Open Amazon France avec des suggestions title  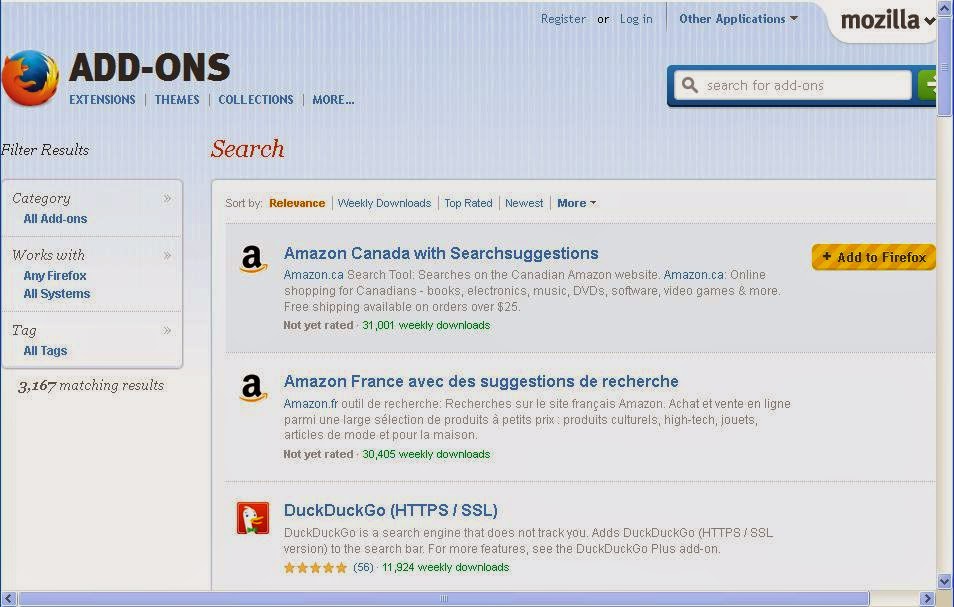[x=481, y=381]
